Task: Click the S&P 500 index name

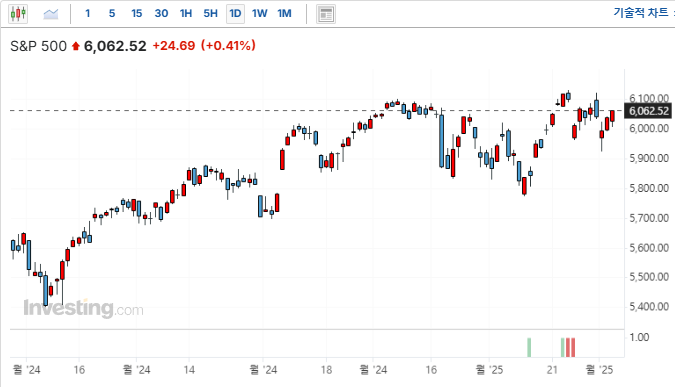Action: pyautogui.click(x=38, y=46)
